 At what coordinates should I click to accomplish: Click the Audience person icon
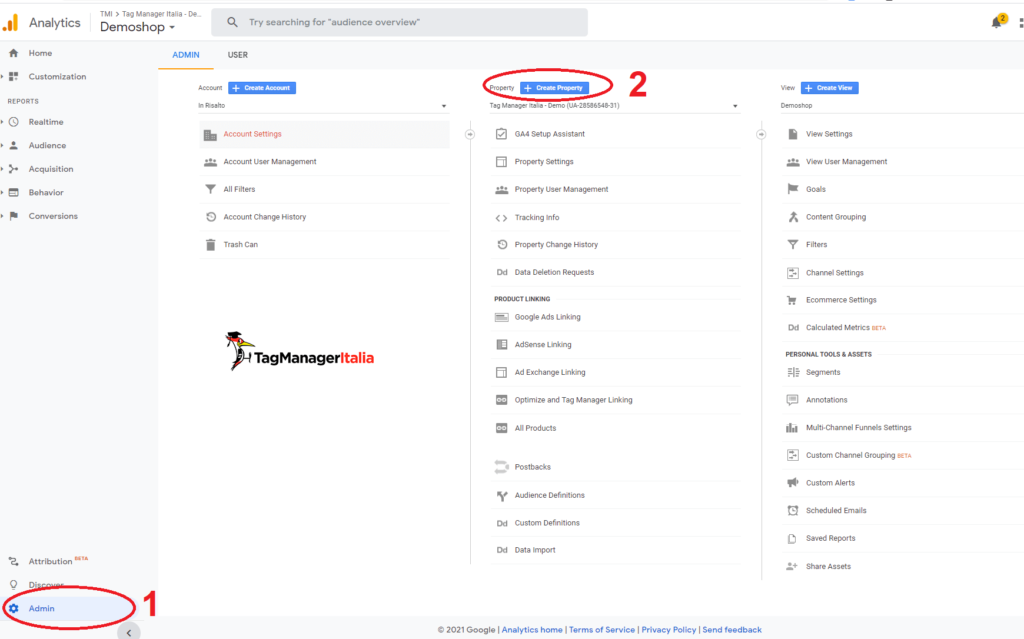14,146
